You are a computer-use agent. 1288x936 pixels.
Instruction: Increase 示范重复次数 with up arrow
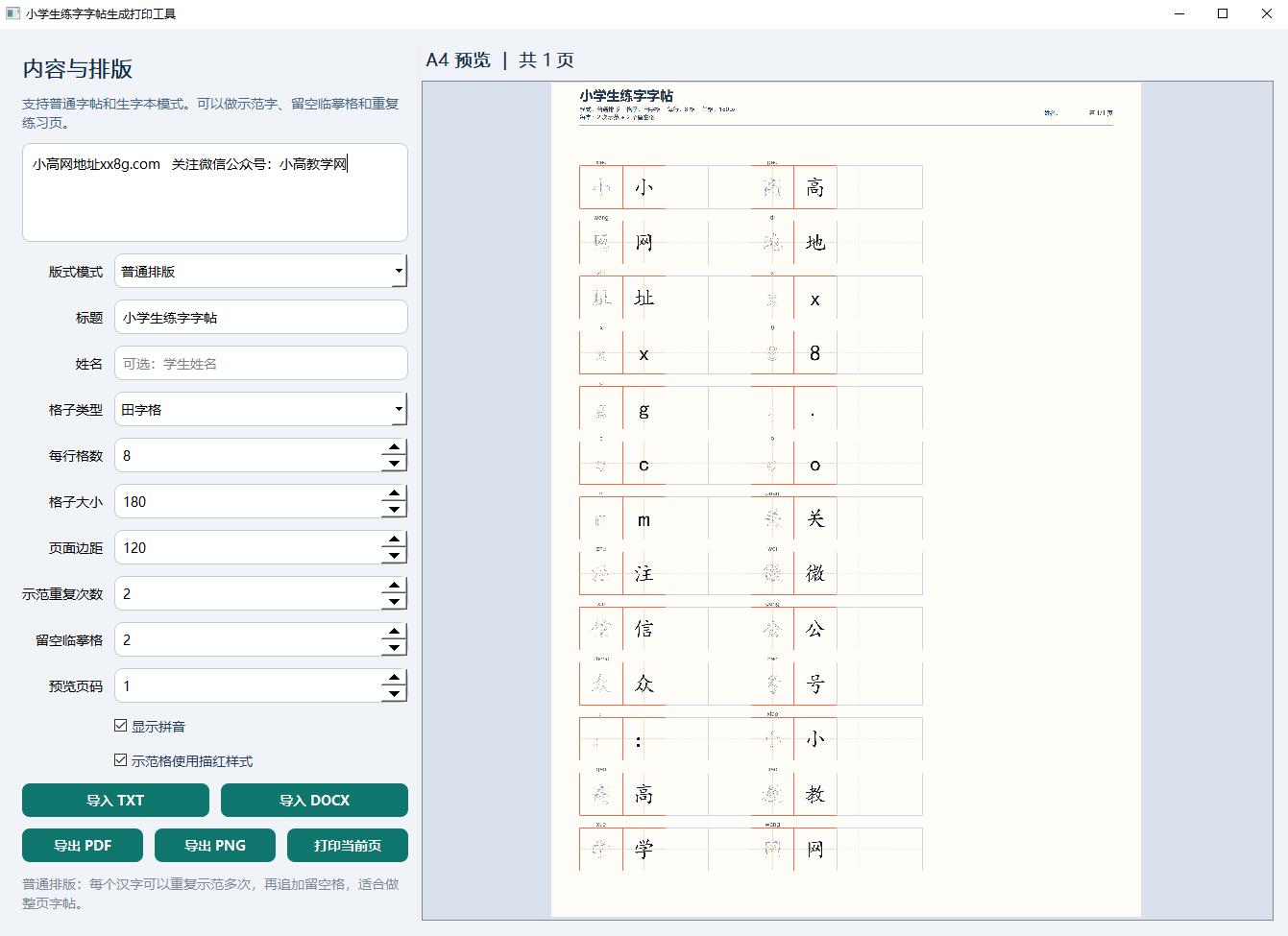394,586
